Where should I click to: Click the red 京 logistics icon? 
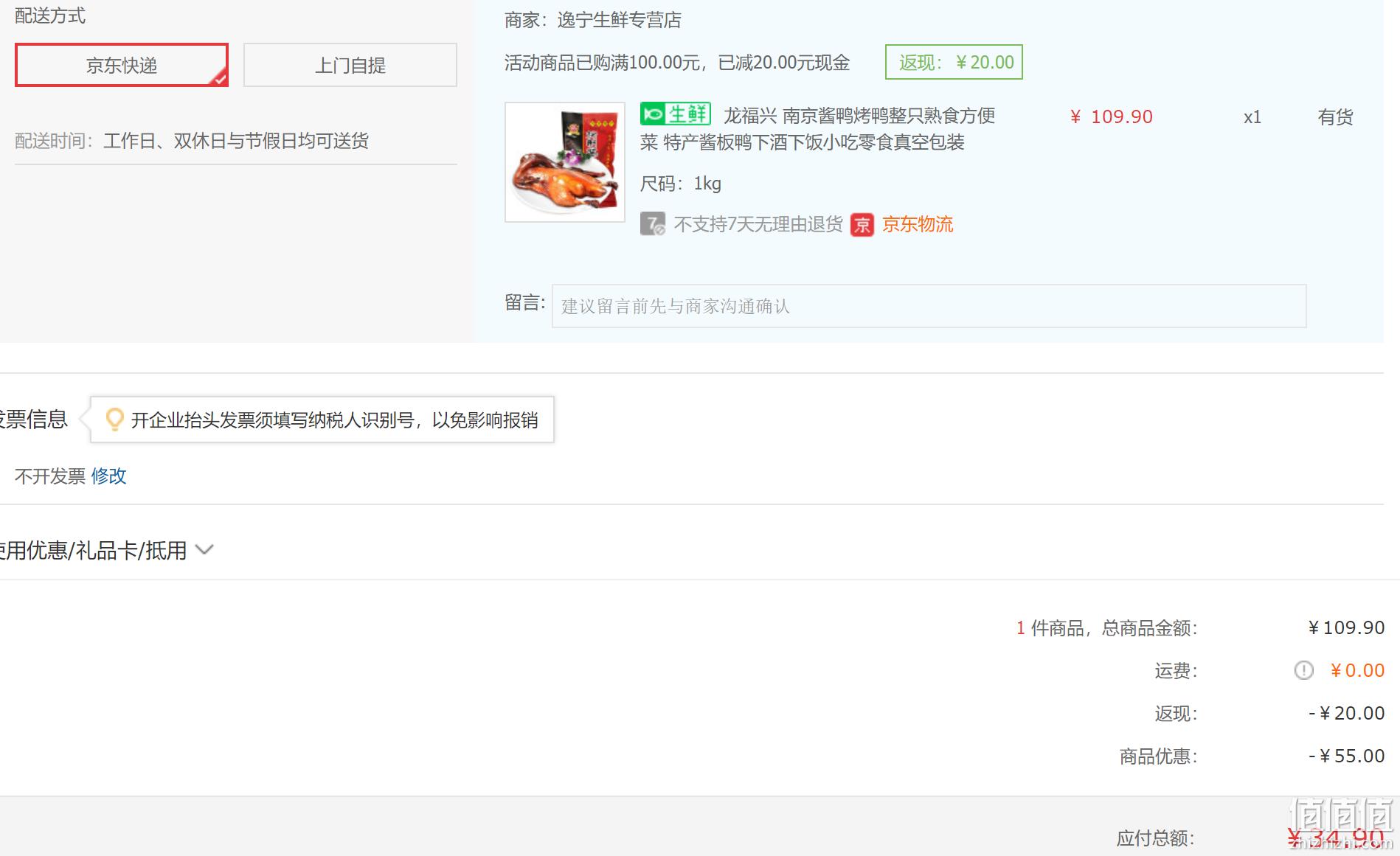pos(862,225)
